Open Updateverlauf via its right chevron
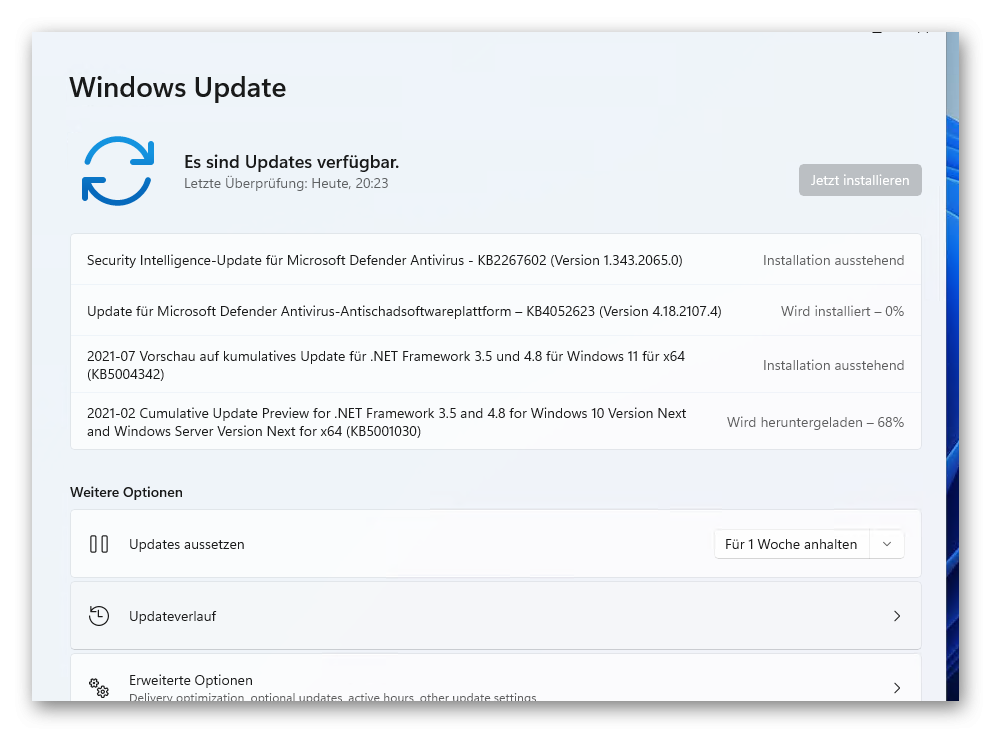 pos(897,616)
